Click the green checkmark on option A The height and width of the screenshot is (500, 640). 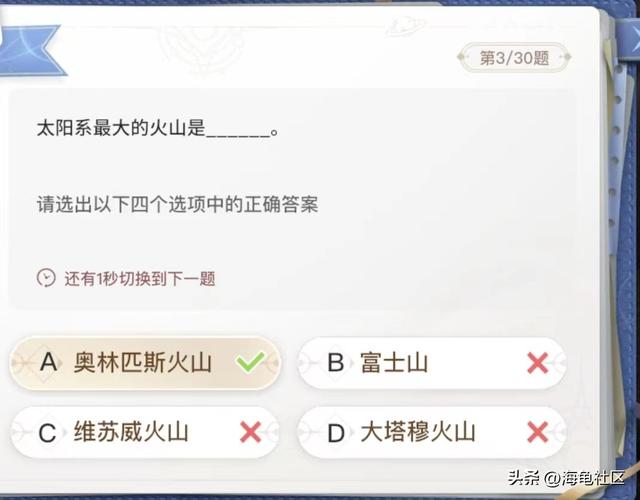coord(250,362)
